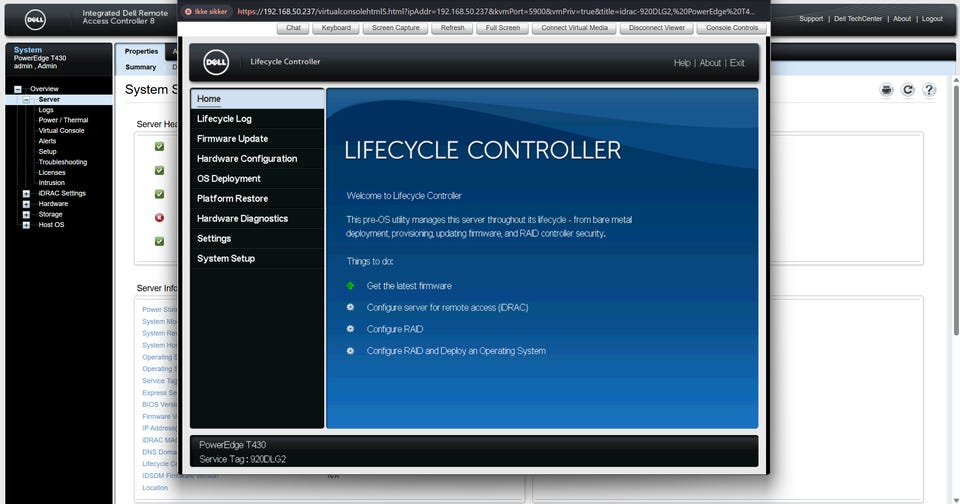Viewport: 960px width, 504px height.
Task: Click Configure server for remote access (iDRAC)
Action: pos(447,307)
